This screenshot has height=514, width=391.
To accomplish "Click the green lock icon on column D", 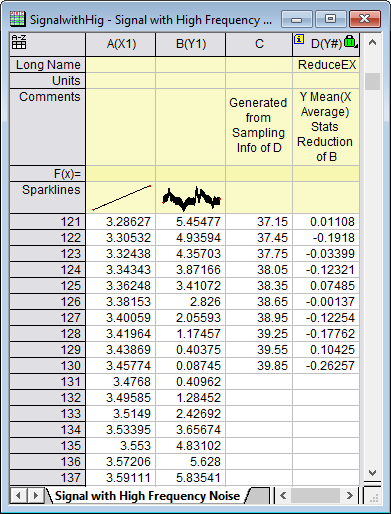I will point(350,41).
